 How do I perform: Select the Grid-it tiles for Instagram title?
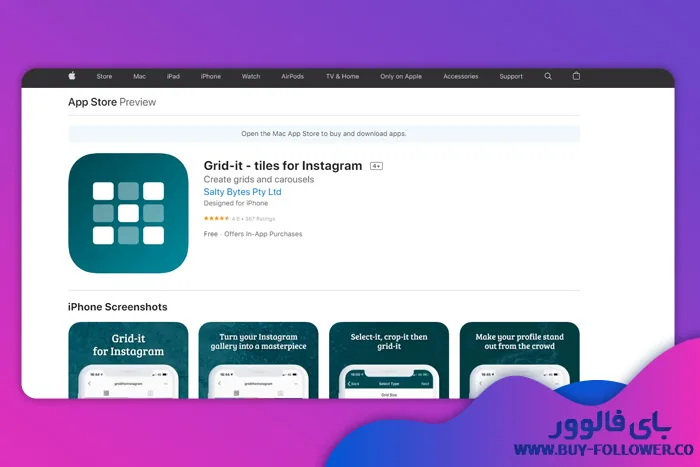[283, 166]
